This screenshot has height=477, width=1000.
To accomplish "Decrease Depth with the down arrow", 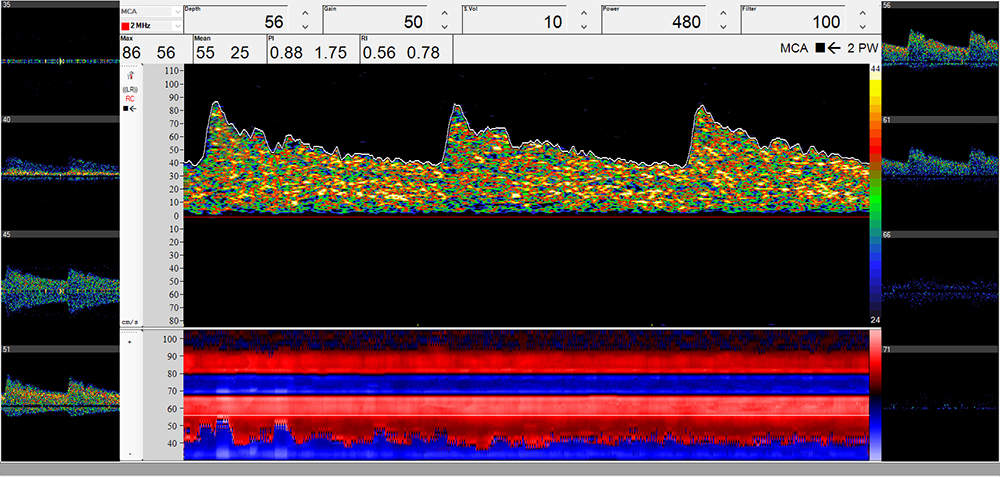I will tap(305, 27).
